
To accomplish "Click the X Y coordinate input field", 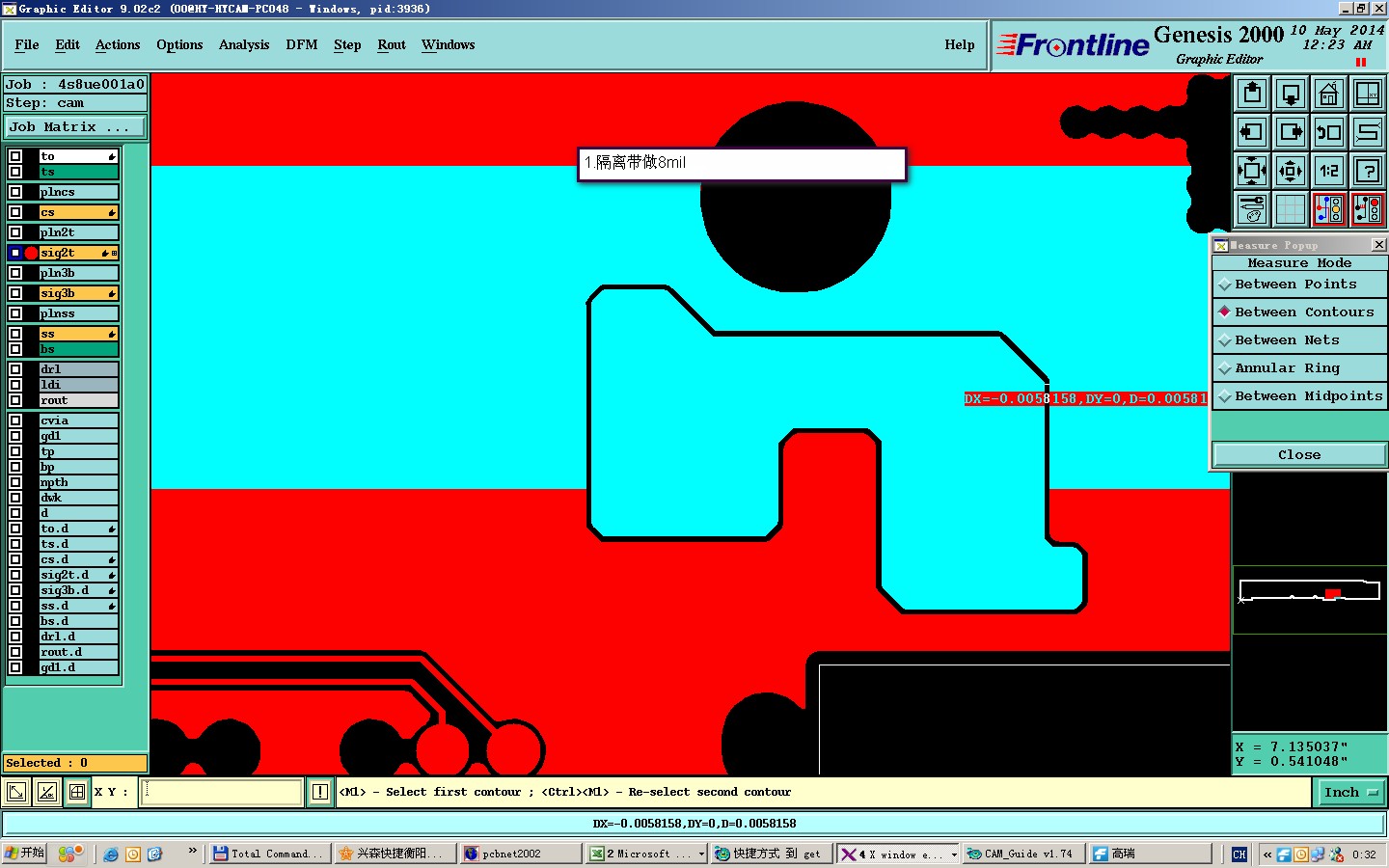I will [223, 792].
